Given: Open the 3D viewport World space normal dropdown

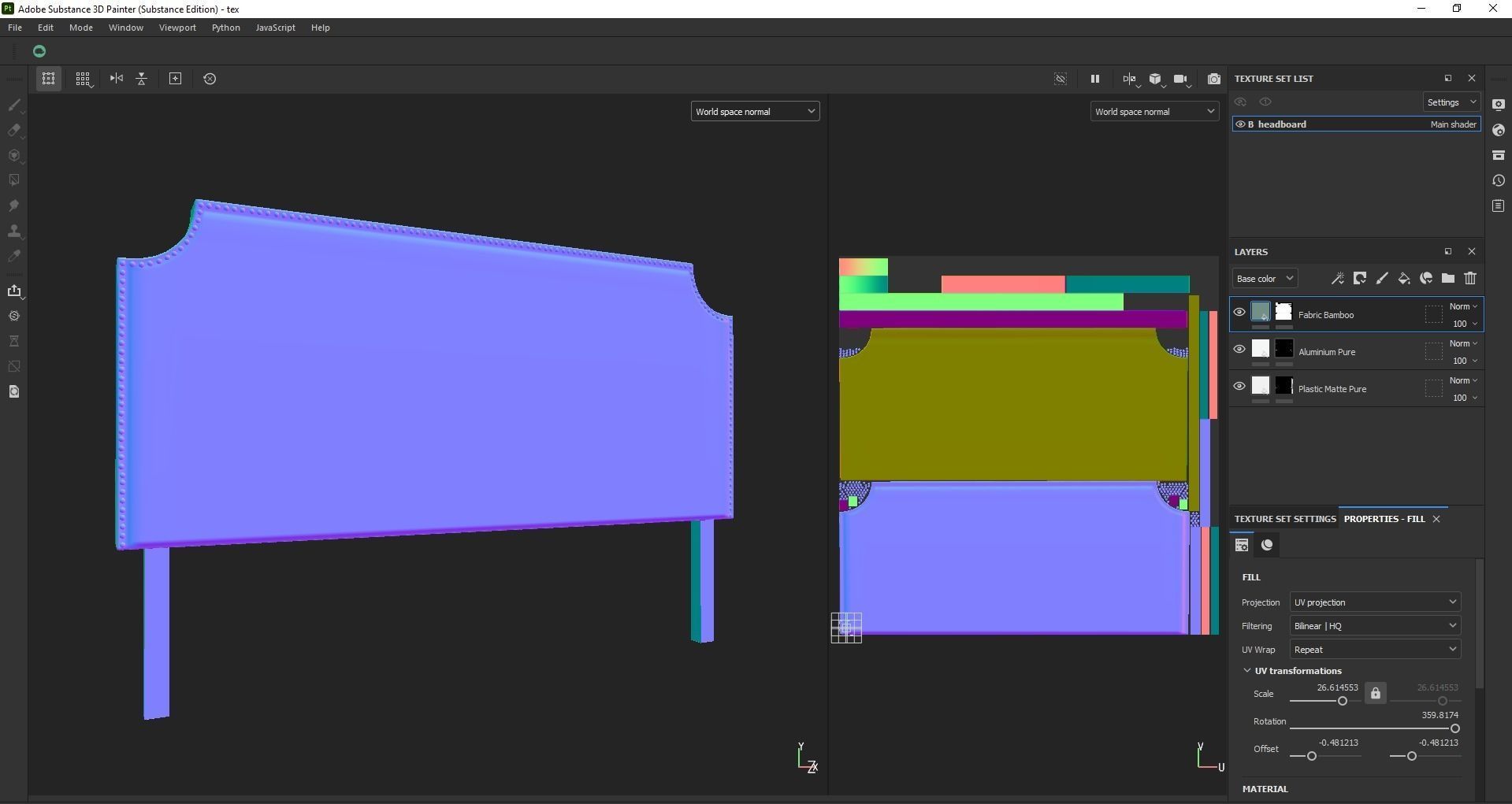Looking at the screenshot, I should tap(755, 112).
